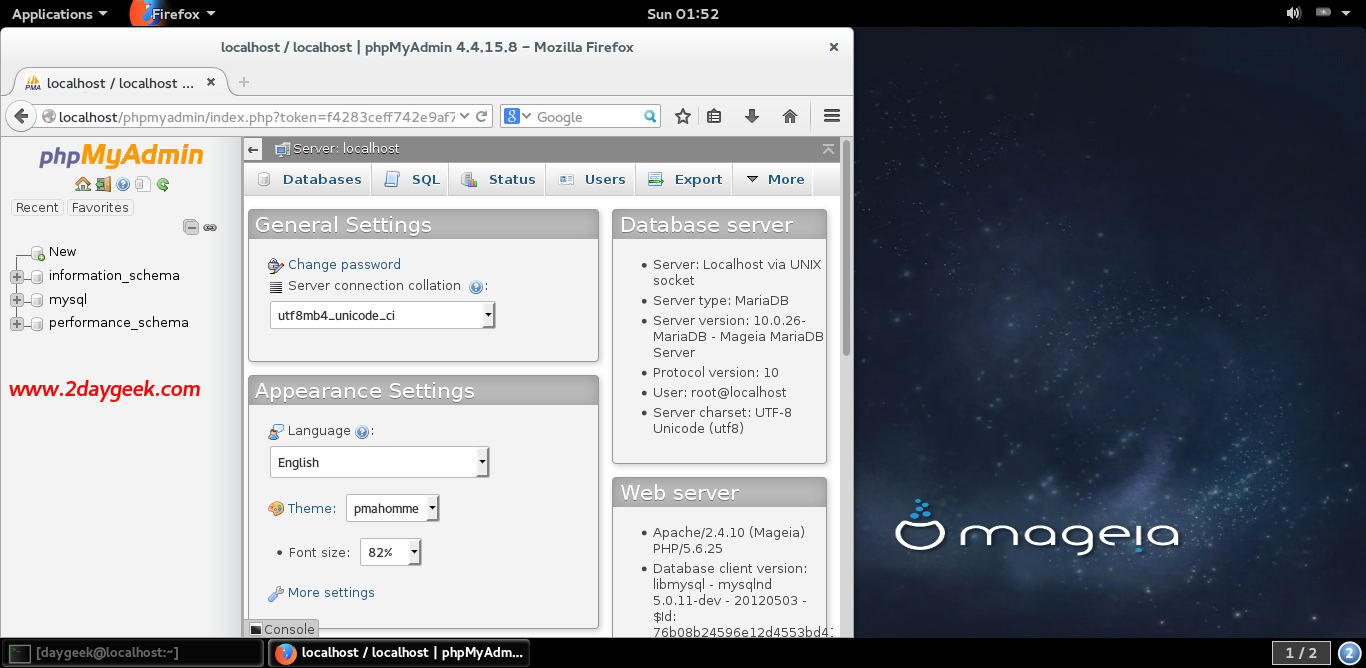Click the page vertical scrollbar thumb
The height and width of the screenshot is (668, 1366).
pyautogui.click(x=847, y=248)
